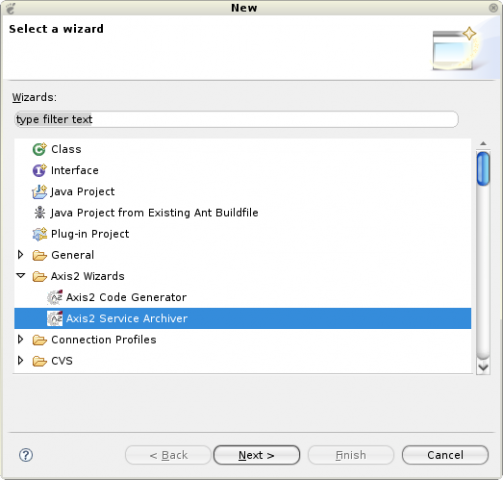This screenshot has width=503, height=480.
Task: Click the Axis2 Code Generator icon
Action: pyautogui.click(x=55, y=297)
